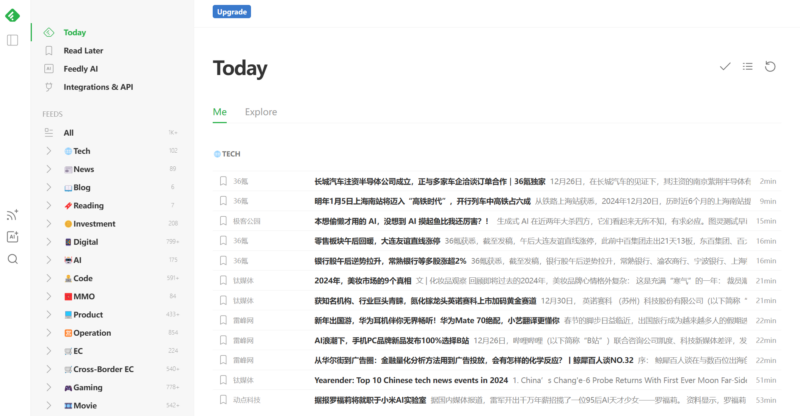
Task: Click the Feedly logo icon
Action: pyautogui.click(x=13, y=14)
